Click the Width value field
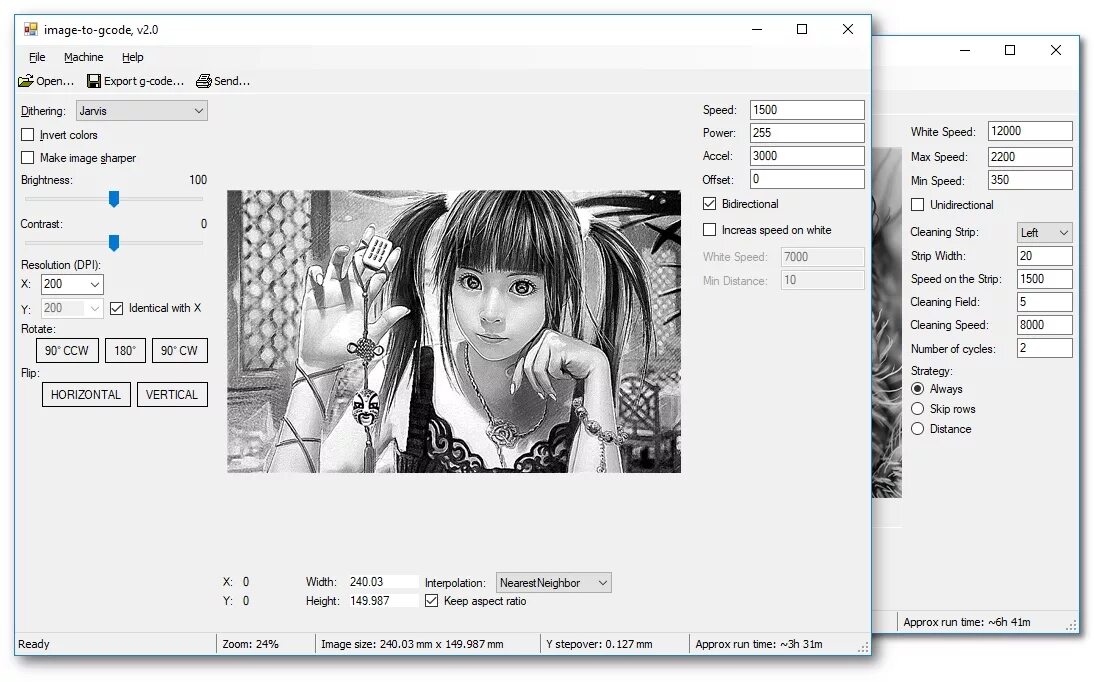1094x682 pixels. (x=383, y=581)
